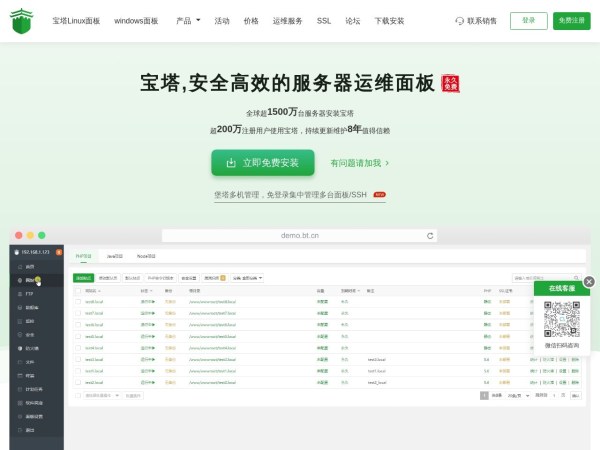600x450 pixels.
Task: Expand the 产品 dropdown menu
Action: coord(188,21)
